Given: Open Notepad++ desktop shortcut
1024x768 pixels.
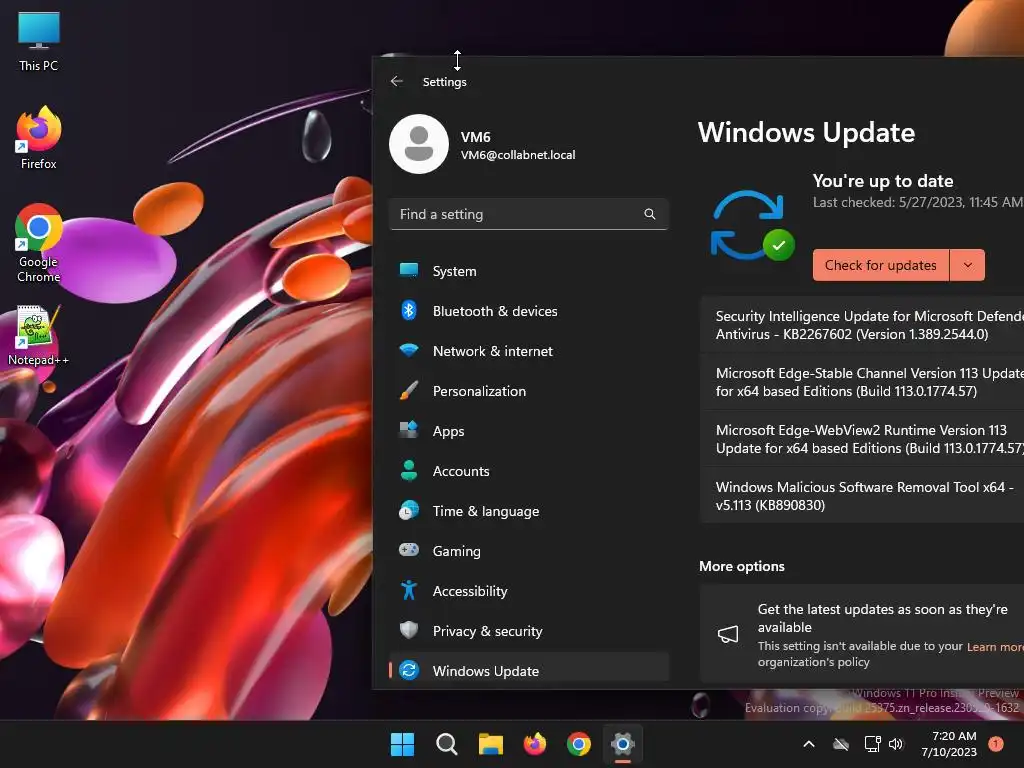Looking at the screenshot, I should point(39,336).
